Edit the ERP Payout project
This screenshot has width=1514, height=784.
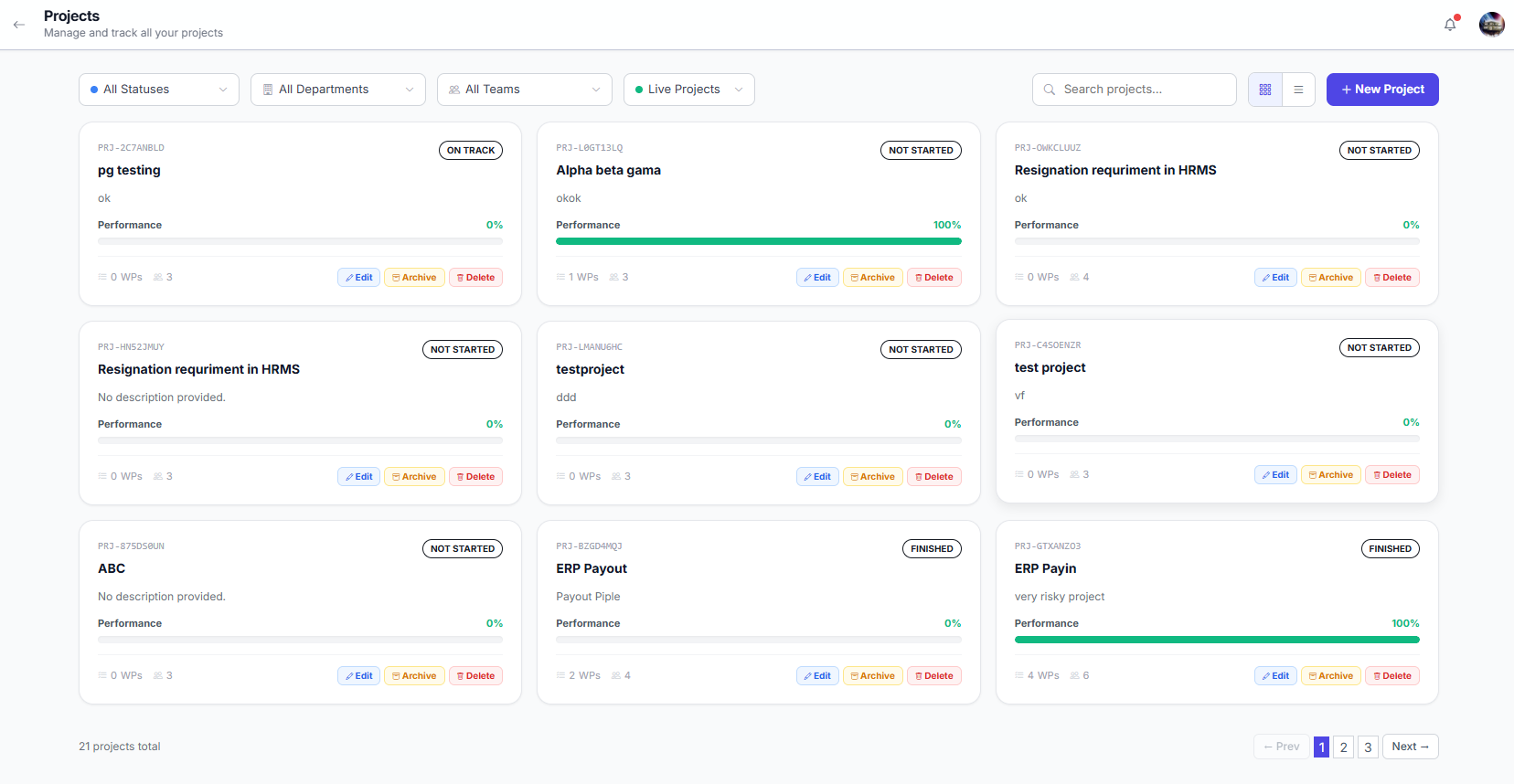(817, 676)
